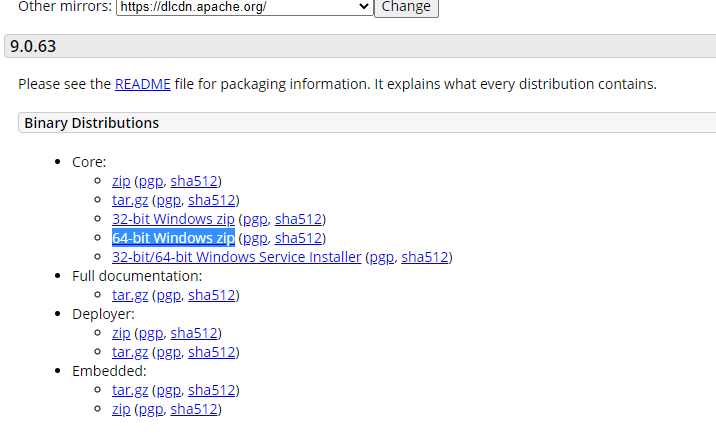Download the highlighted 64-bit Windows zip

(173, 238)
